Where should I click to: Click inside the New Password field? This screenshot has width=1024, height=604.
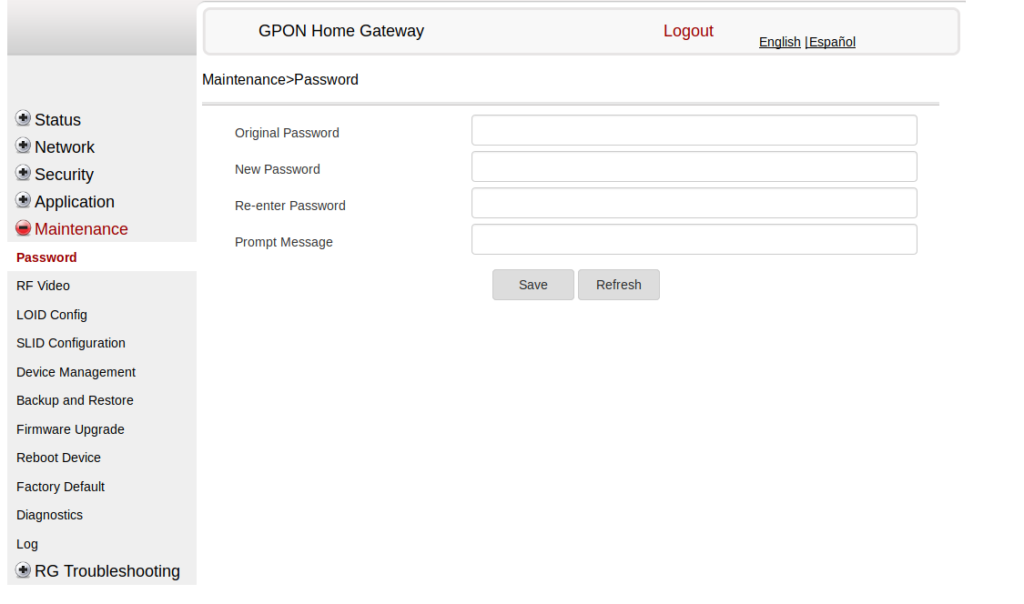pyautogui.click(x=693, y=166)
